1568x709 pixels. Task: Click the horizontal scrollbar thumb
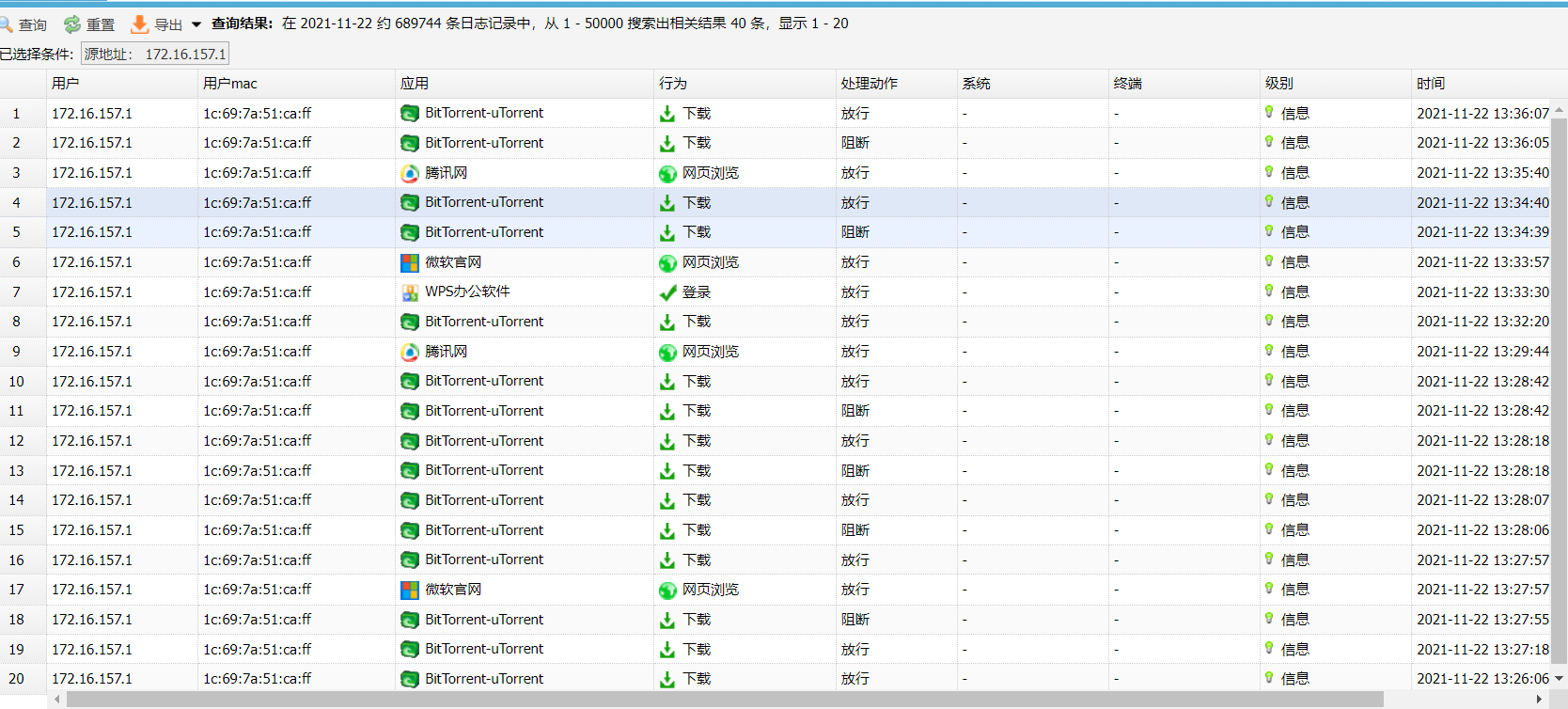coord(725,700)
